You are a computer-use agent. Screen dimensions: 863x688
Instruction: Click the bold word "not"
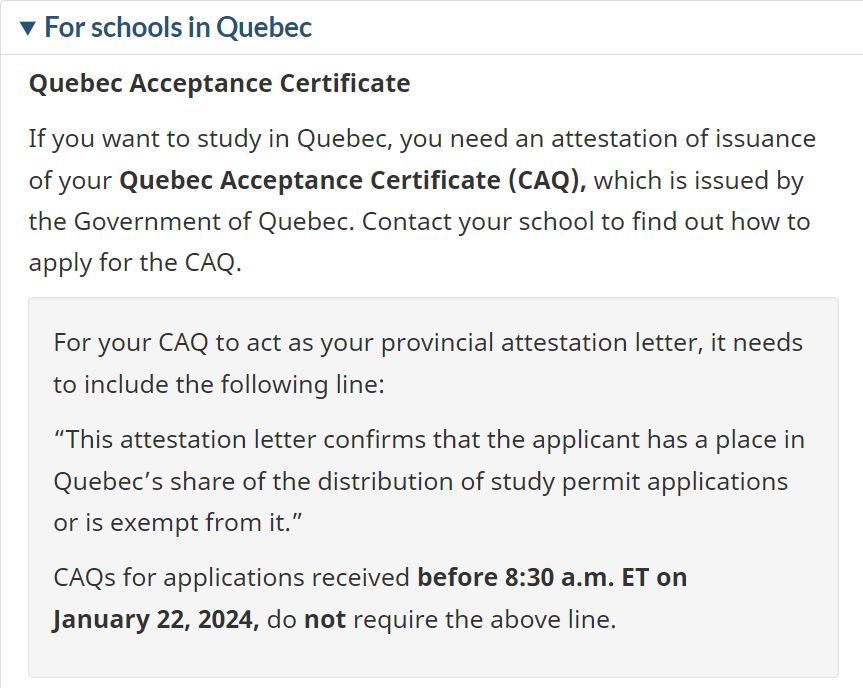325,620
